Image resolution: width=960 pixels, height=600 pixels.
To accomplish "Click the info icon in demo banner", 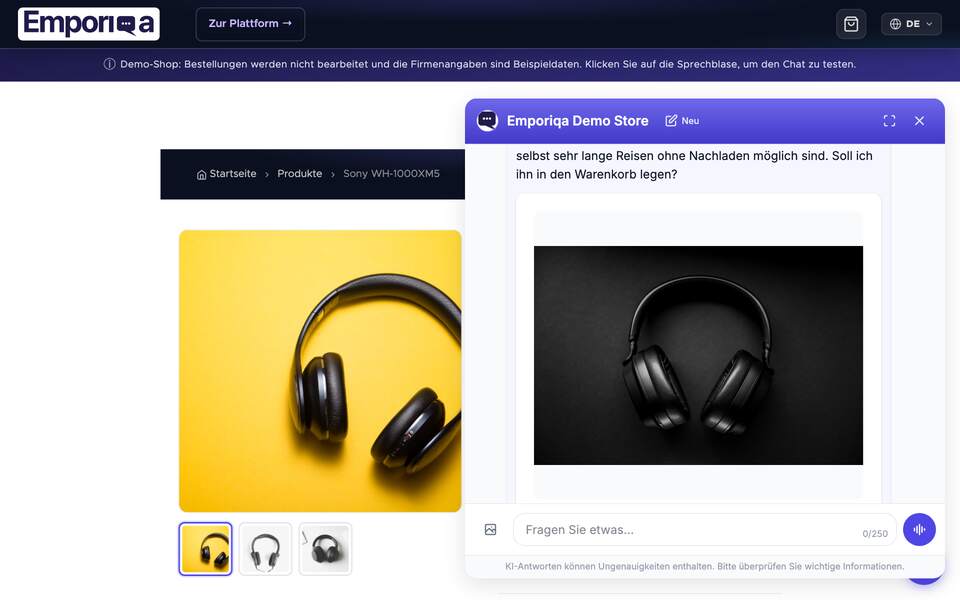I will click(x=109, y=64).
